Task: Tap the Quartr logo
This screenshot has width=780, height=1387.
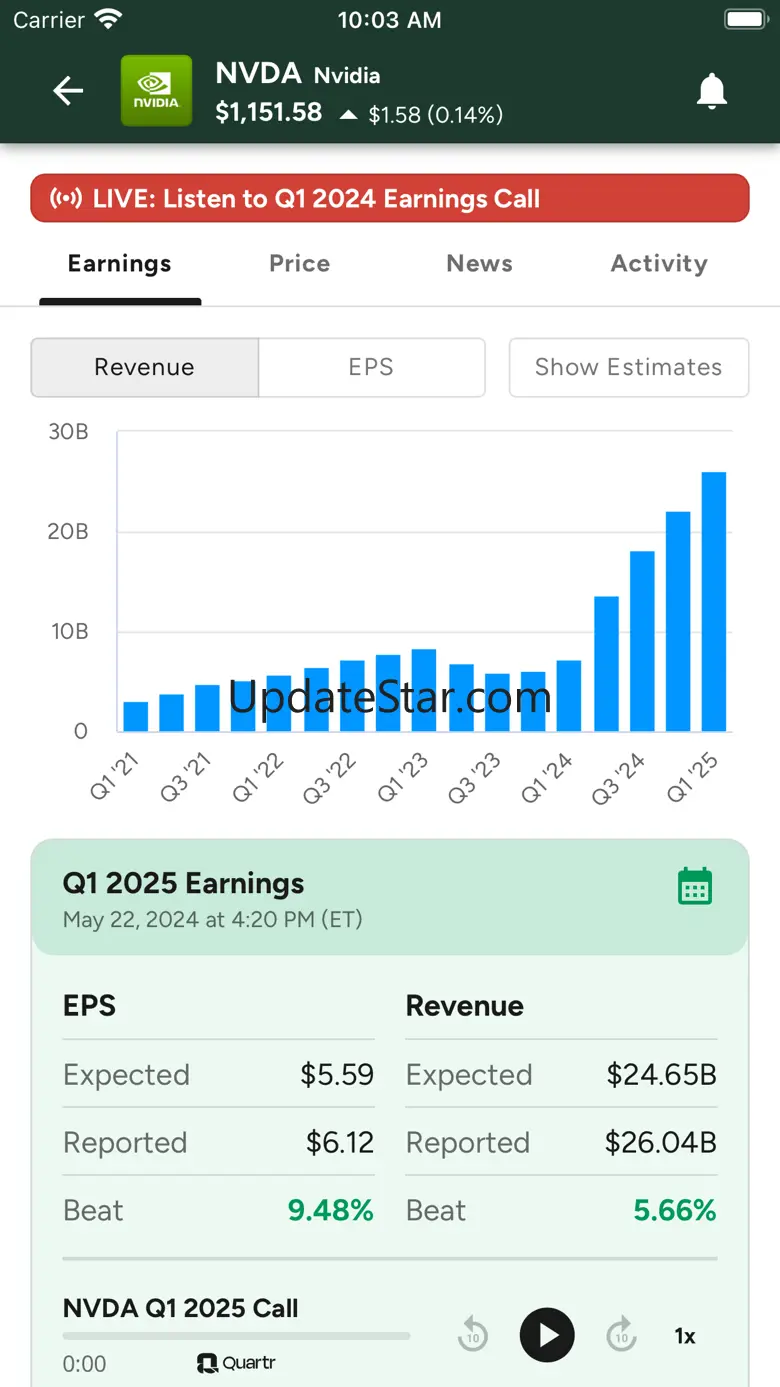Action: point(236,1363)
